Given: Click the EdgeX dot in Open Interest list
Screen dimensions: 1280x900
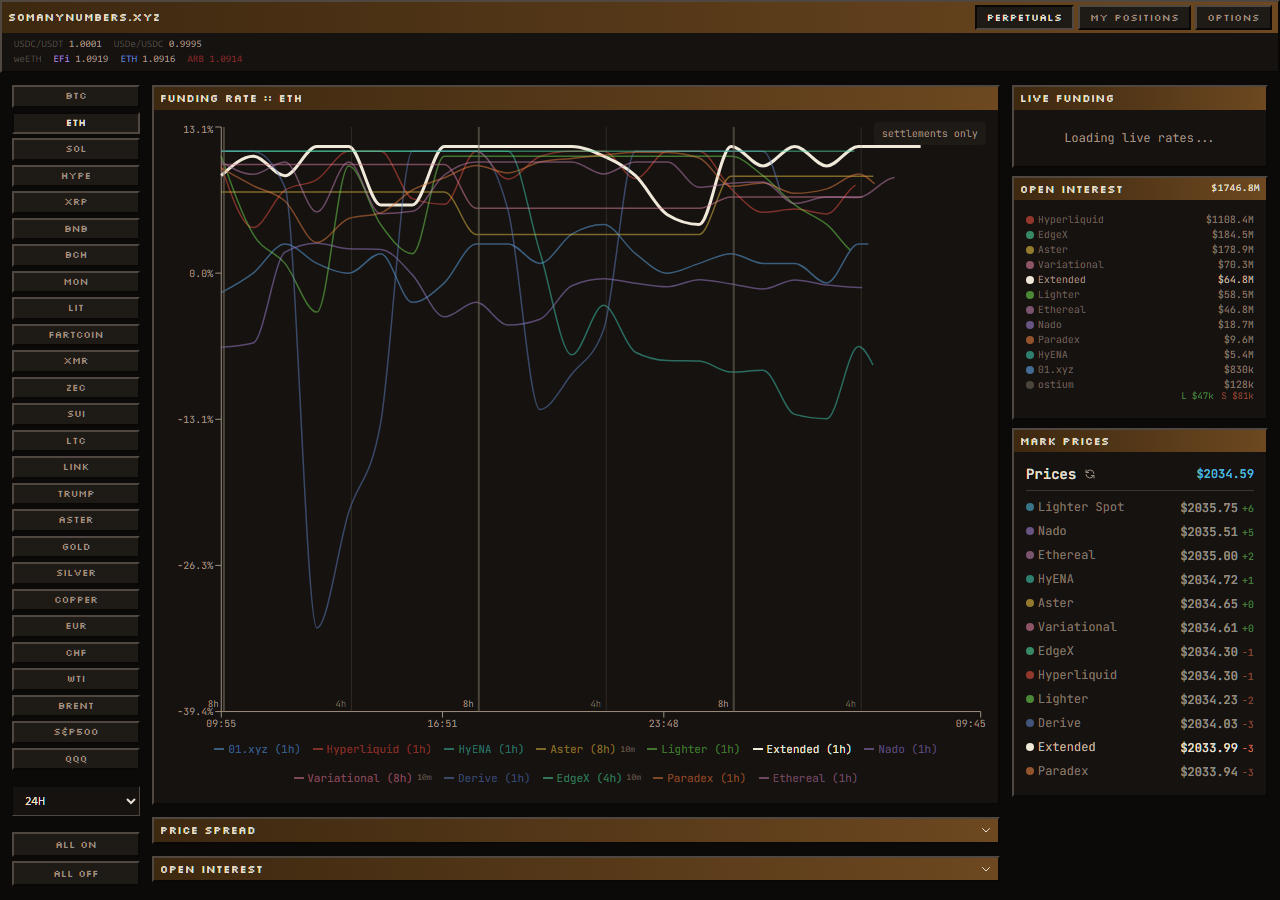Looking at the screenshot, I should click(x=1030, y=235).
